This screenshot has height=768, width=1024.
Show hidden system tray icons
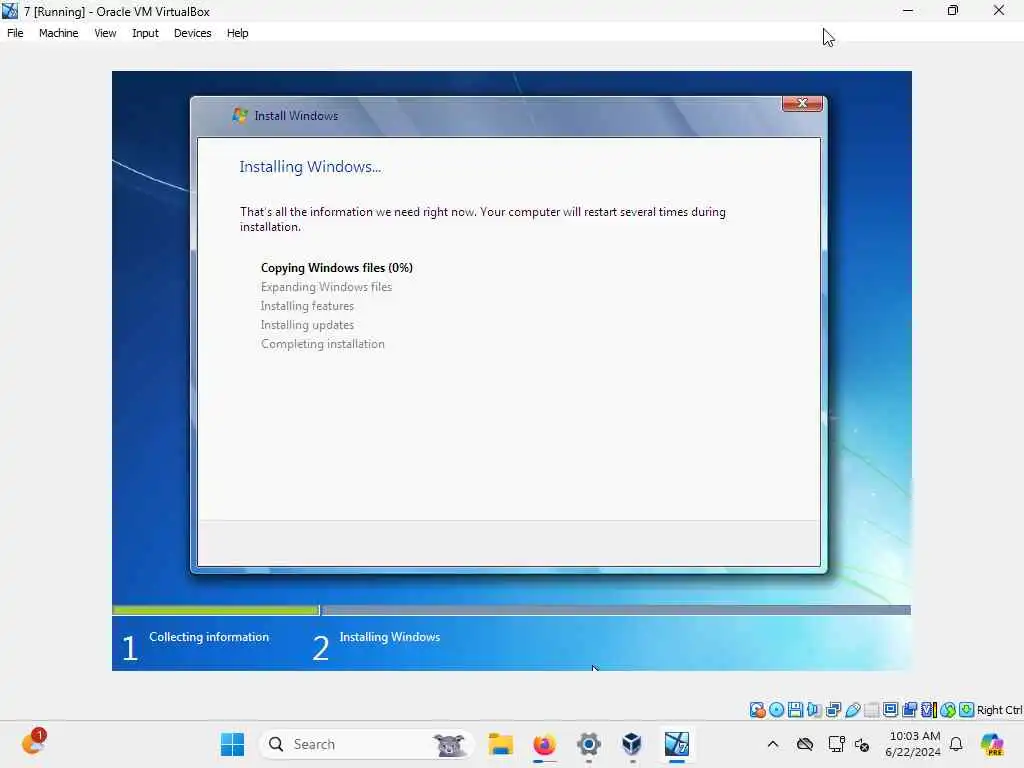773,744
